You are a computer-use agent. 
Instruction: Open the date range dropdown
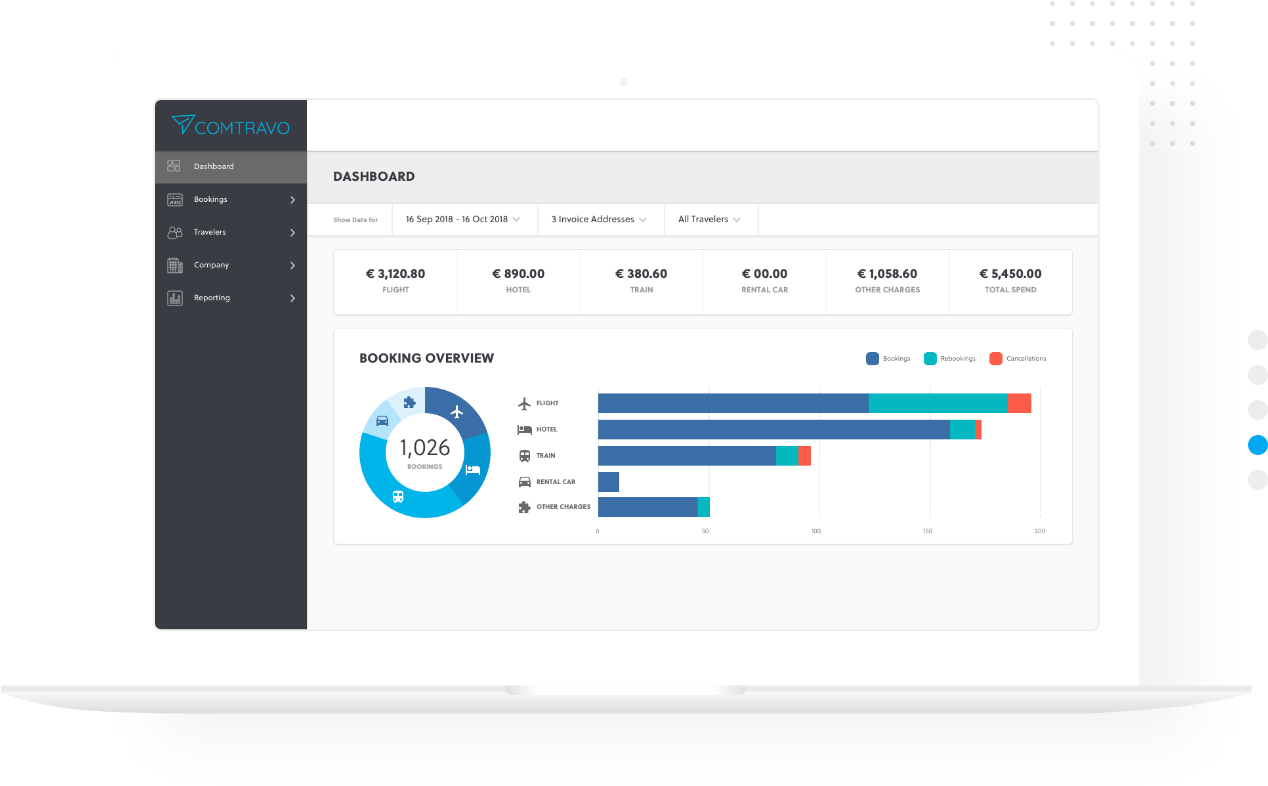click(x=462, y=219)
